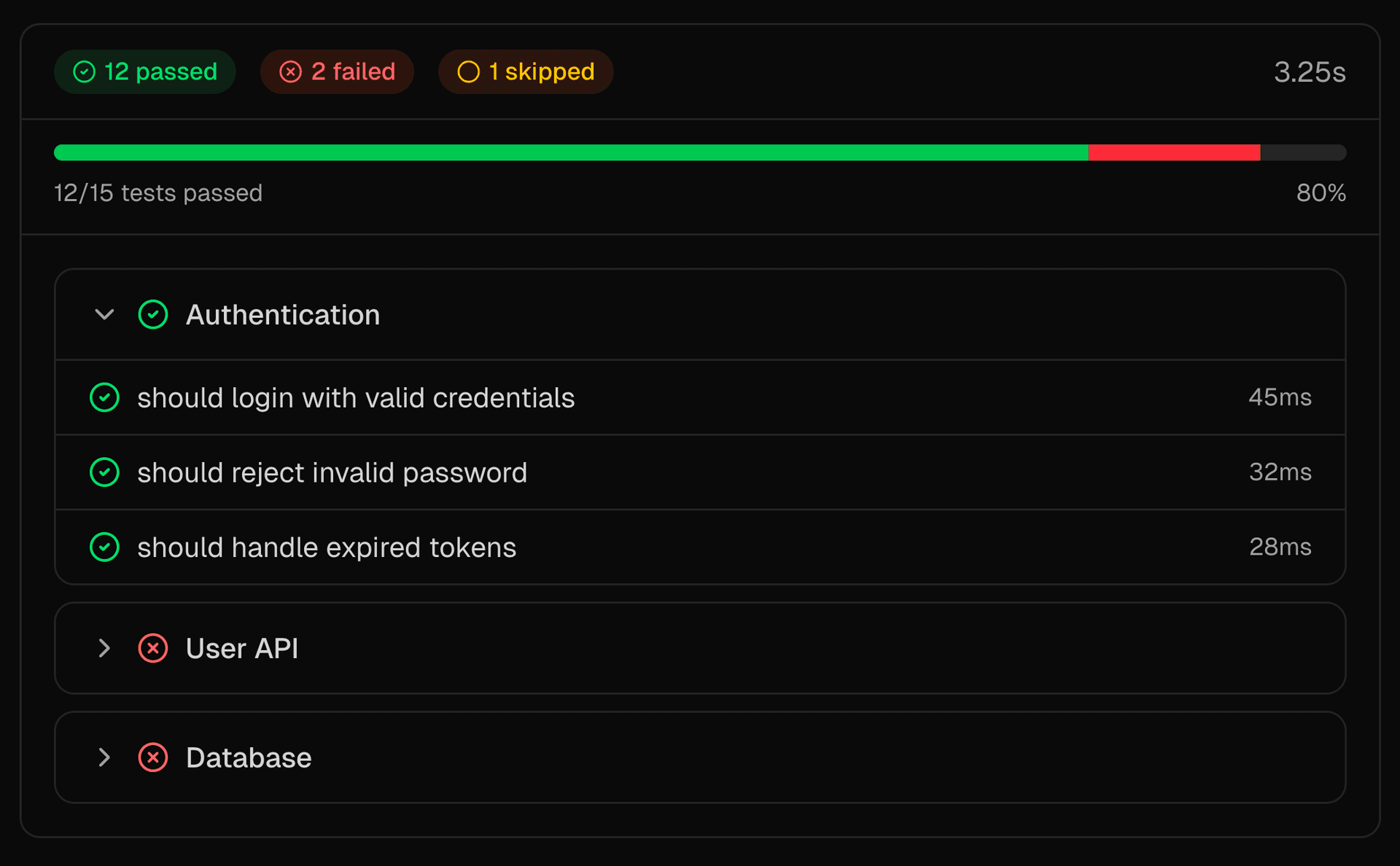This screenshot has height=866, width=1400.
Task: Click the red X icon in failed badge
Action: coord(290,72)
